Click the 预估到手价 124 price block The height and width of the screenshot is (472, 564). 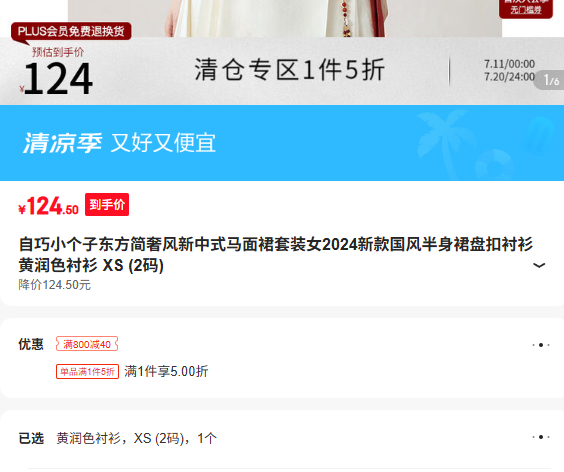coord(58,72)
